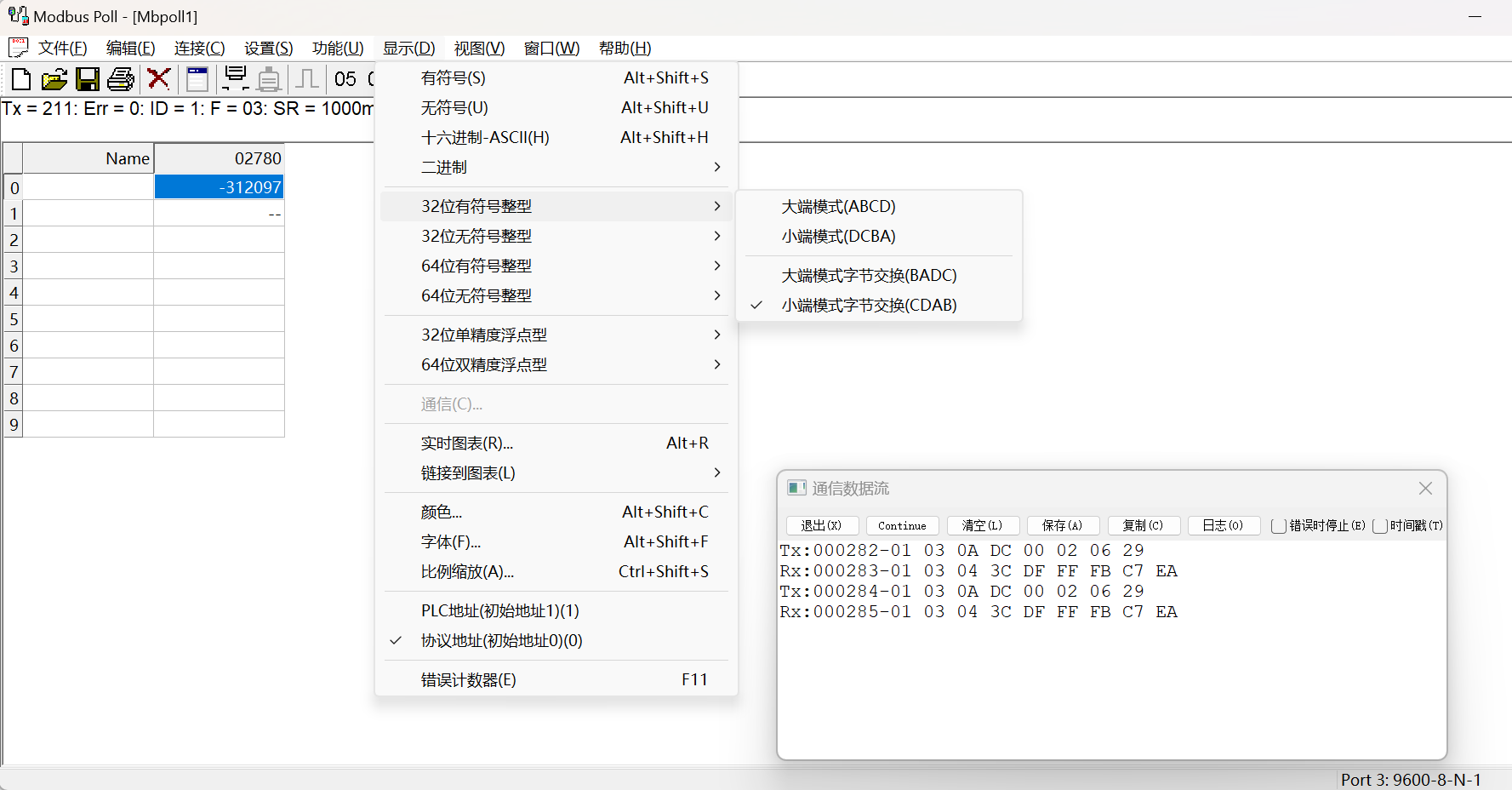Image resolution: width=1512 pixels, height=790 pixels.
Task: Select 十六进制-ASCII(H) display format
Action: (x=556, y=137)
